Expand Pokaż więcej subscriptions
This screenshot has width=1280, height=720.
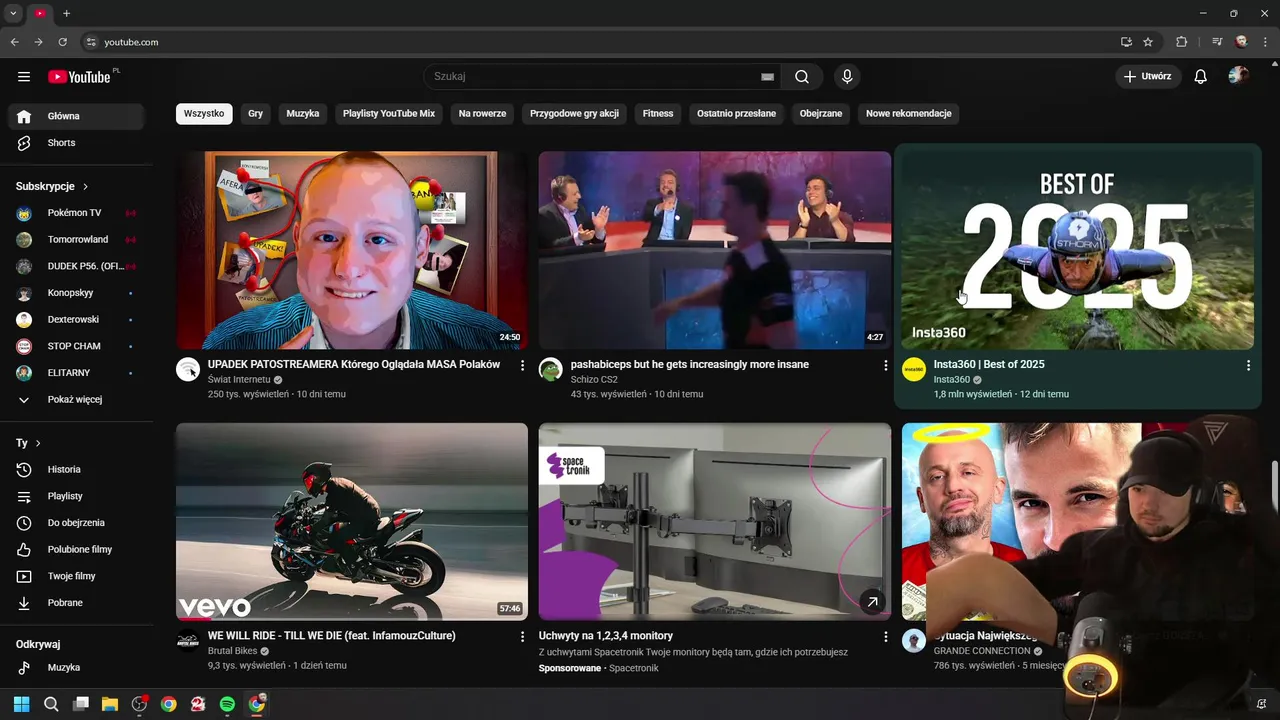76,400
